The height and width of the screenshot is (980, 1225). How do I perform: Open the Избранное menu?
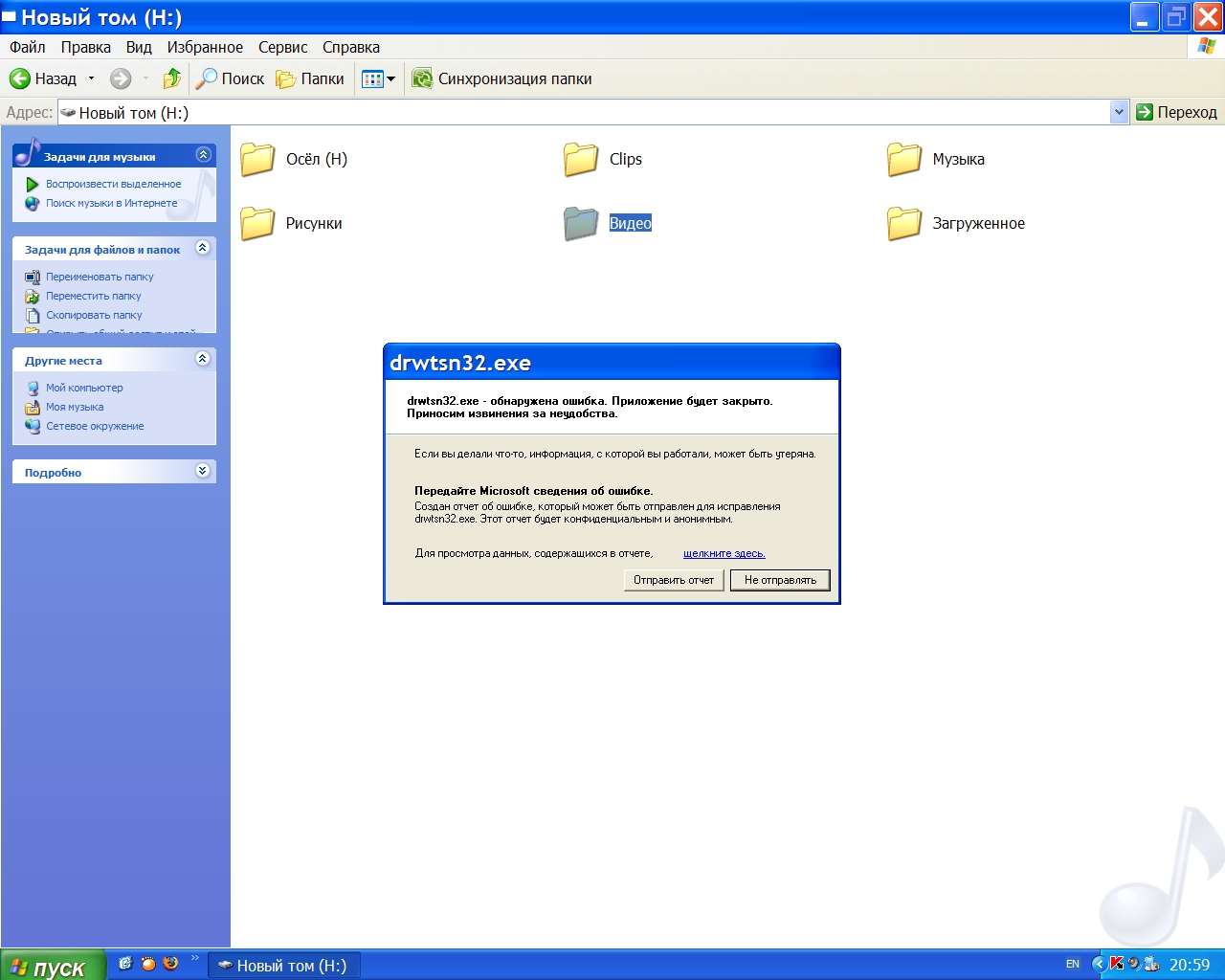click(205, 47)
